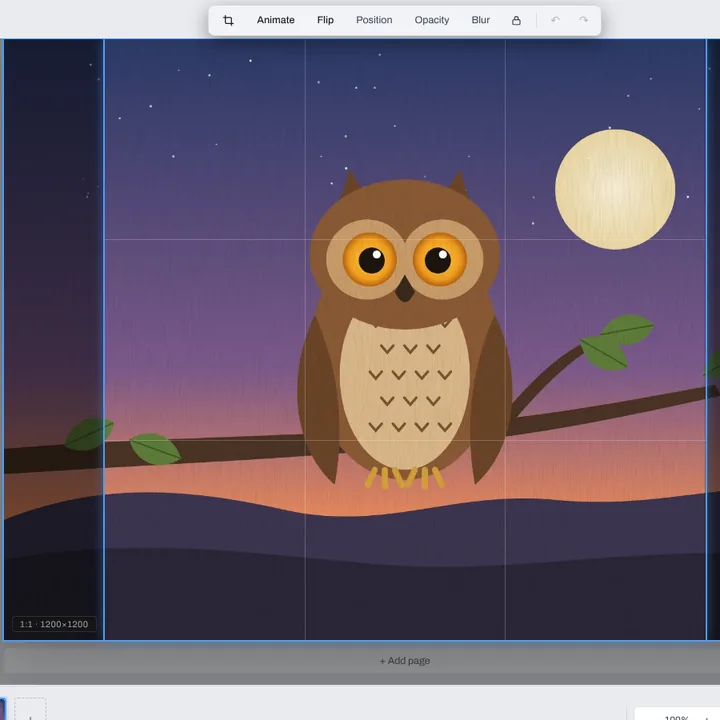Click the 1:1 · 1200×1200 size label

[x=54, y=624]
